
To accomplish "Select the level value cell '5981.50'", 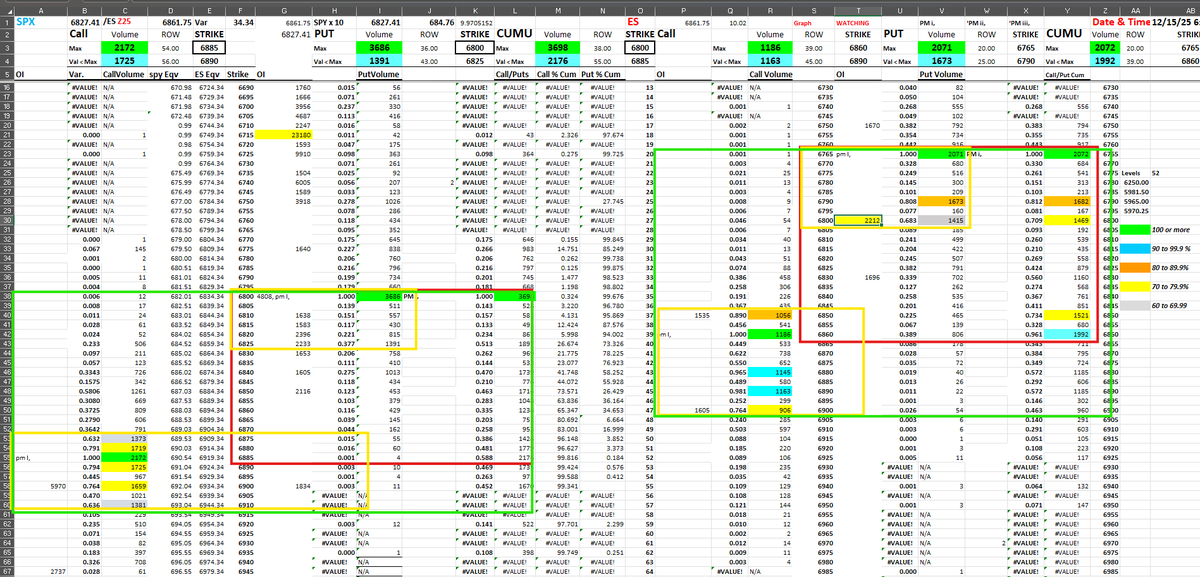I will [x=1135, y=193].
